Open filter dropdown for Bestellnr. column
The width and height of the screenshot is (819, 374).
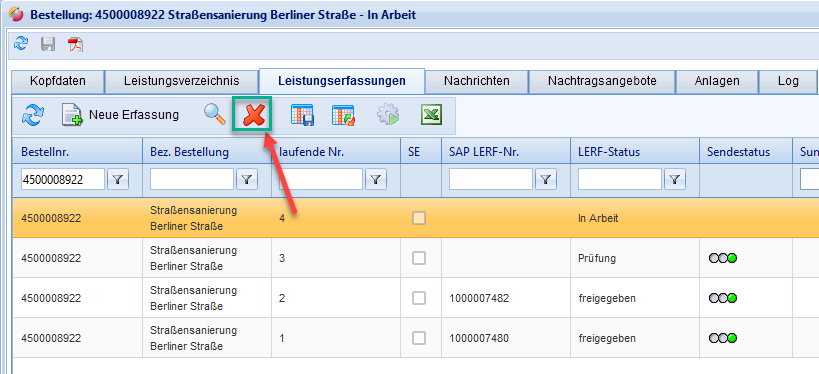pos(118,180)
